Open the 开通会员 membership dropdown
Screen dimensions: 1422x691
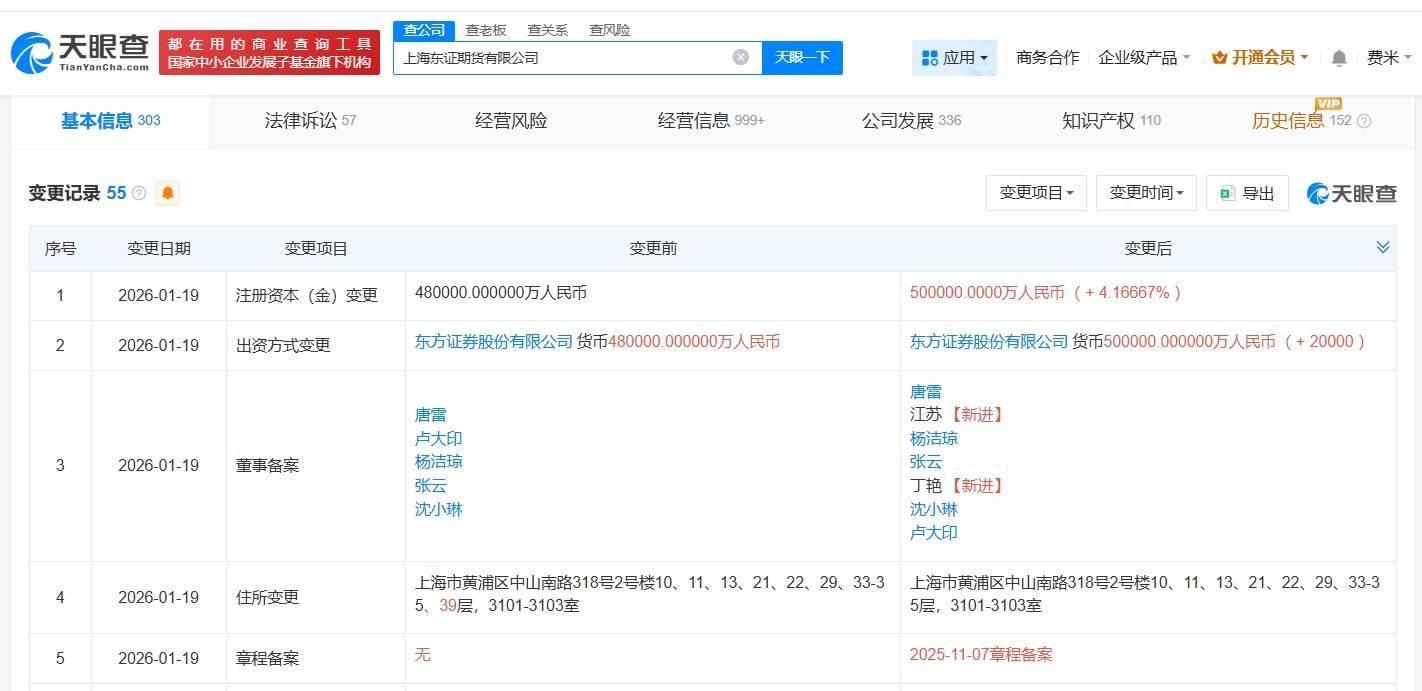pyautogui.click(x=1260, y=58)
